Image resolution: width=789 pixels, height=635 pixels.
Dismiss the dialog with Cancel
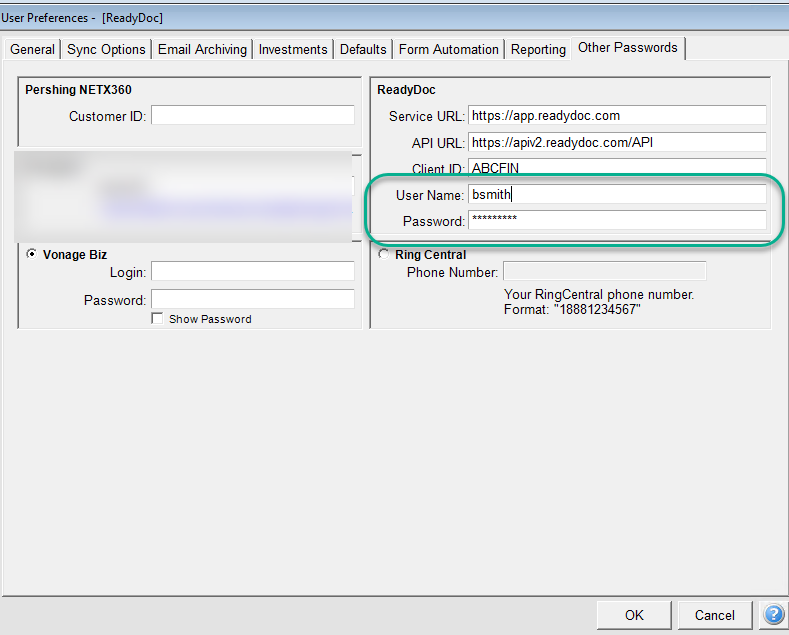pos(715,615)
